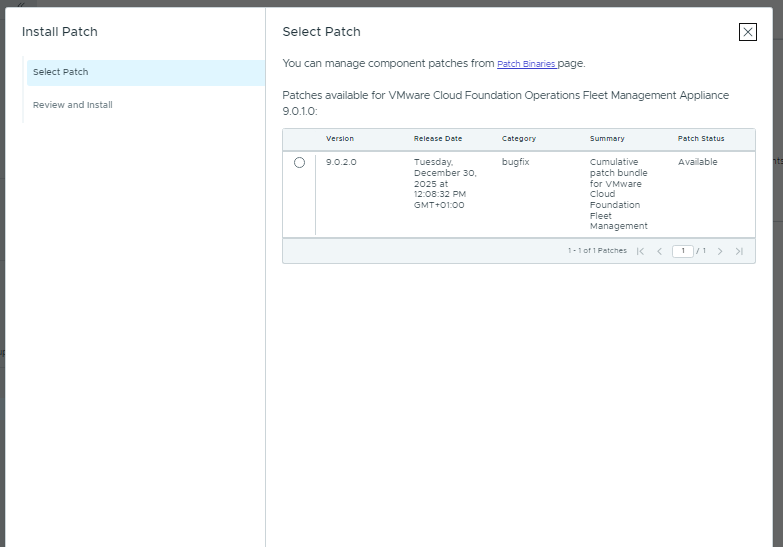Jump to first page of patches
This screenshot has width=783, height=547.
tap(640, 251)
